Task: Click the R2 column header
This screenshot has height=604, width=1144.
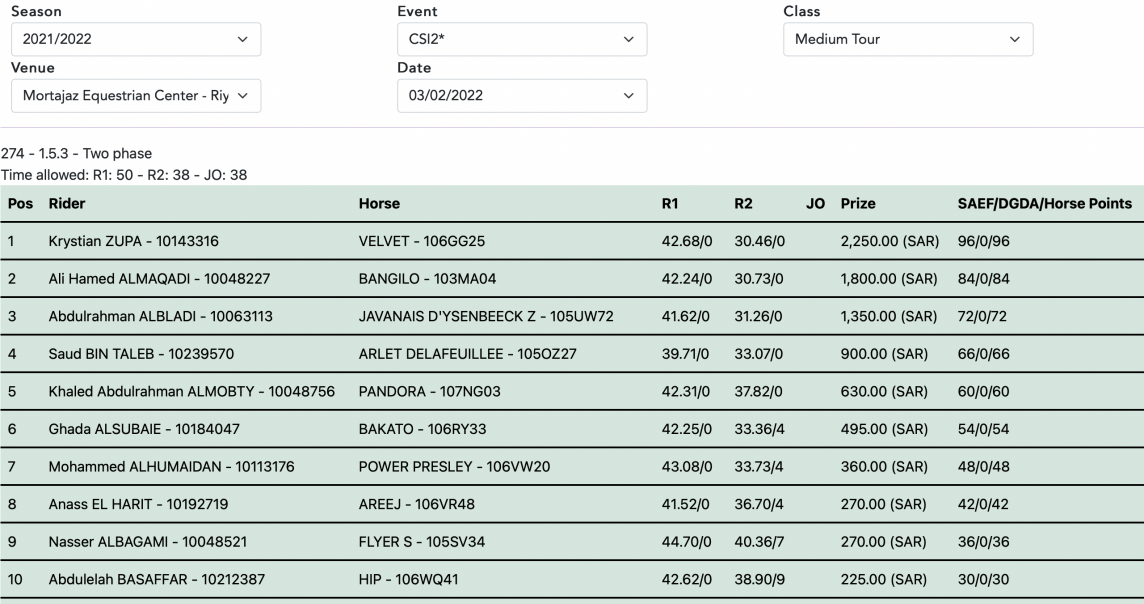Action: [x=743, y=204]
